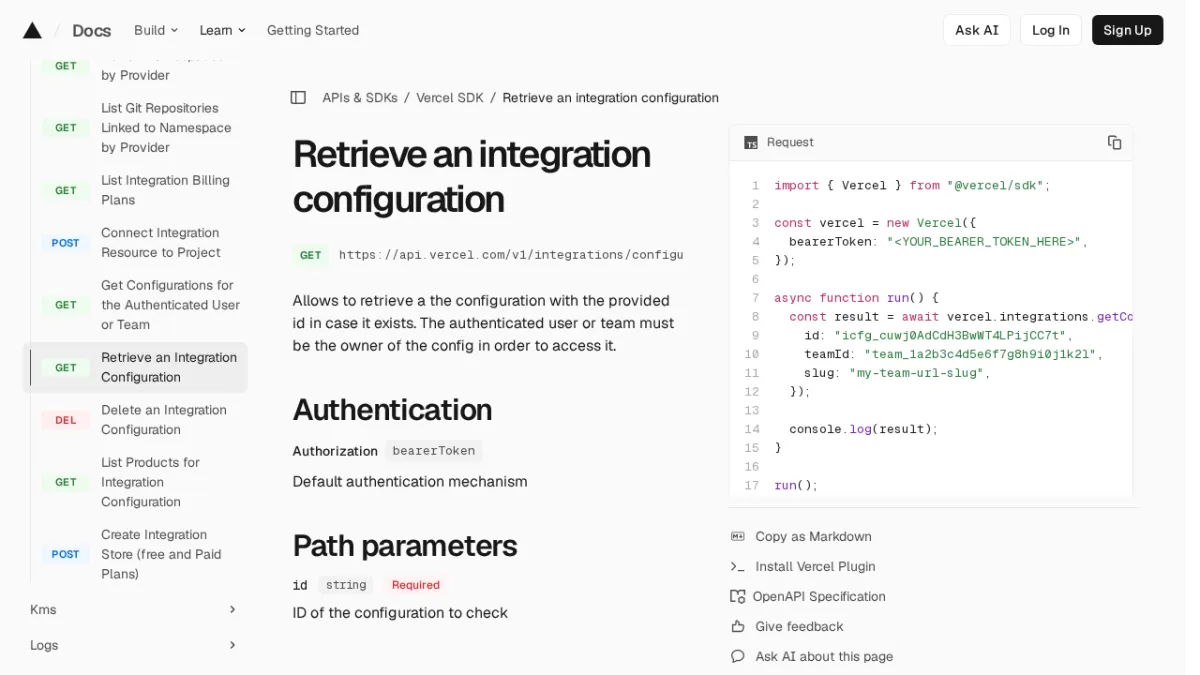
Task: Open APIs & SDKs breadcrumb
Action: coord(360,98)
